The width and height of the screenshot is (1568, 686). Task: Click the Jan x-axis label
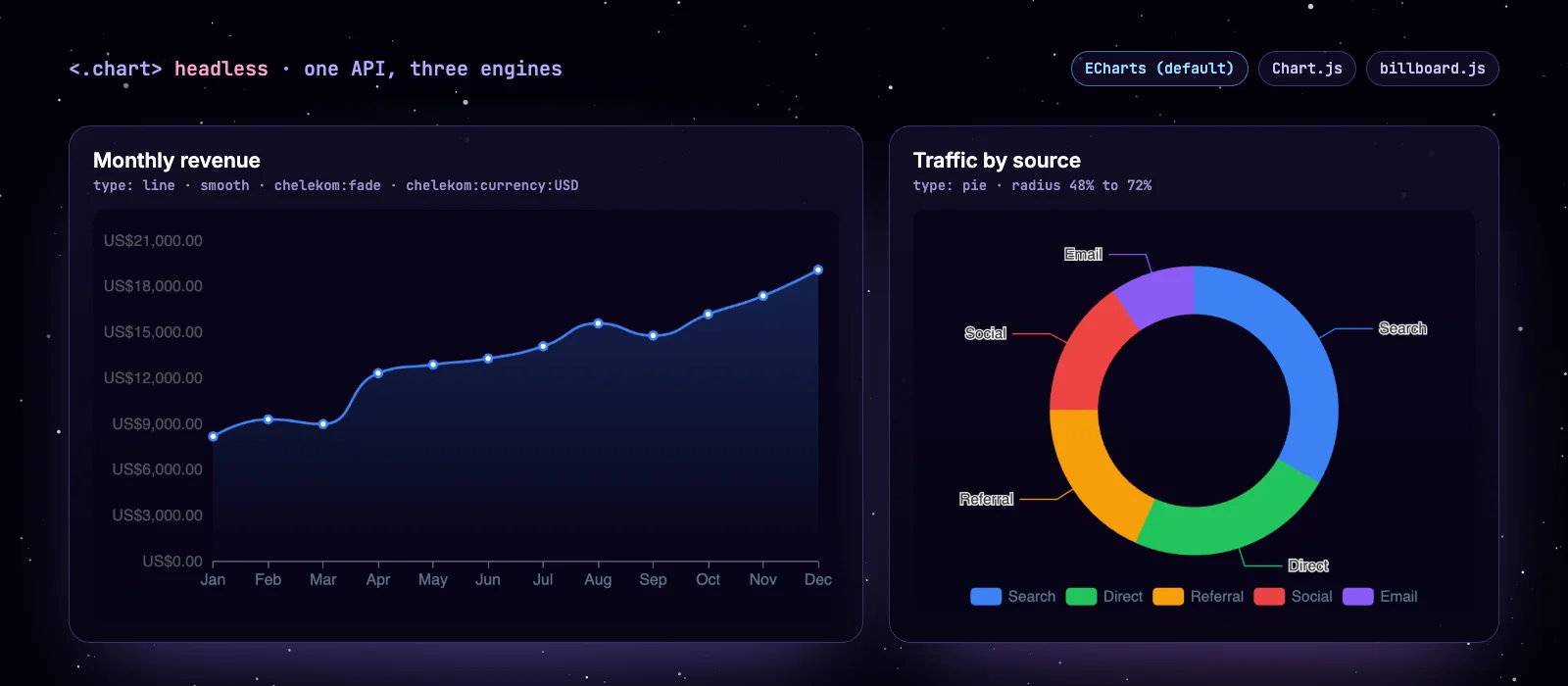tap(213, 580)
